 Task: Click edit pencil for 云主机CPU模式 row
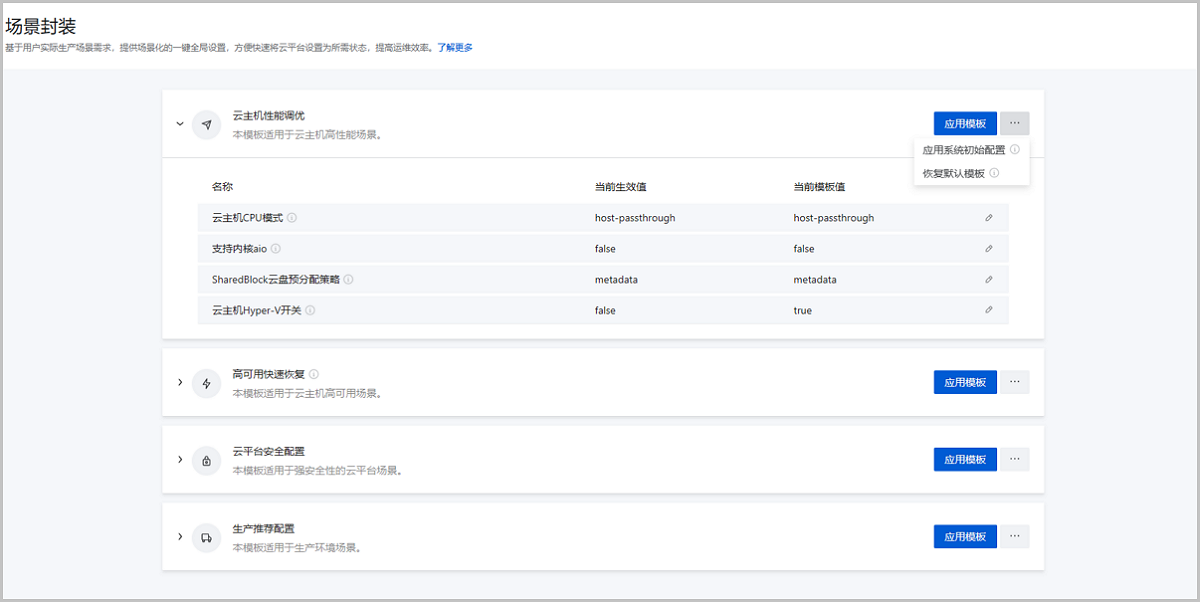point(988,218)
